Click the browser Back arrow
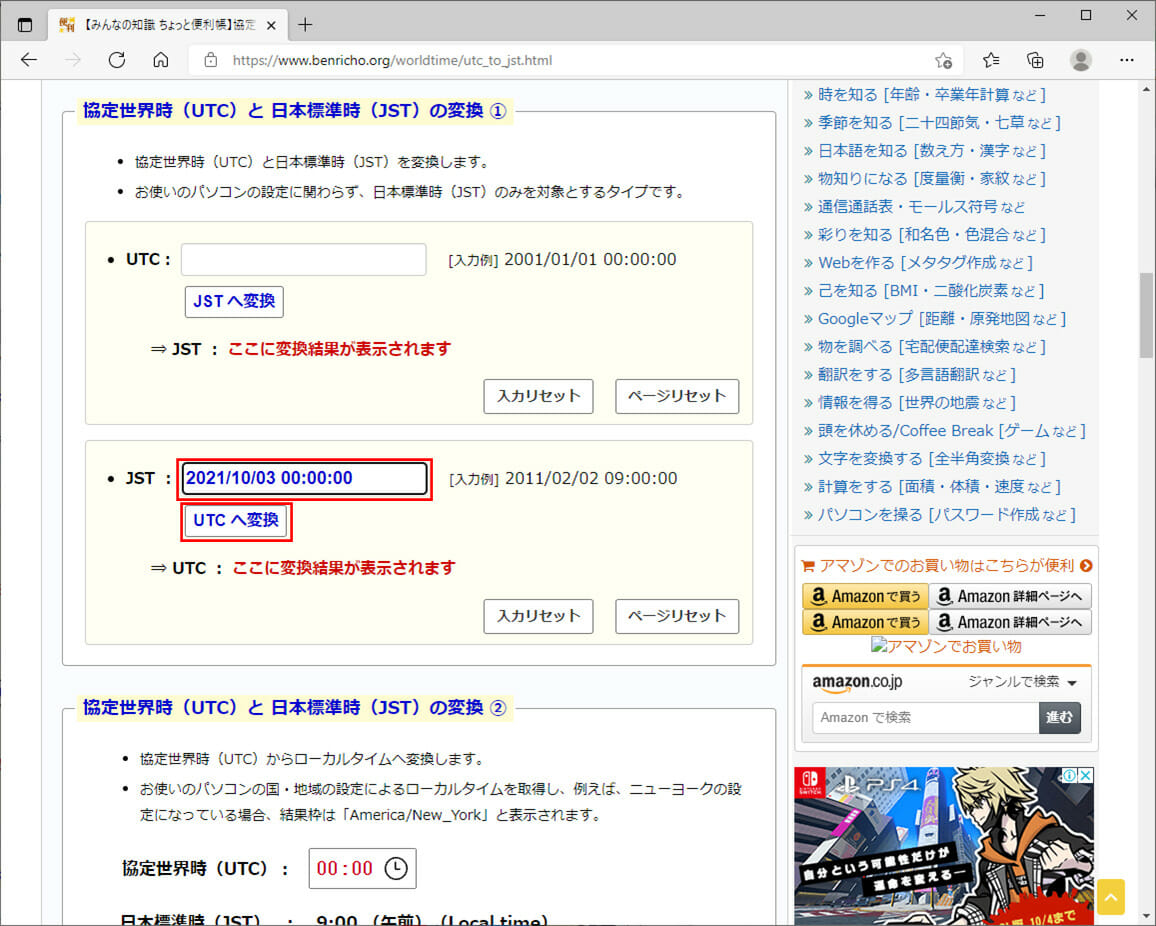The image size is (1156, 926). (28, 60)
